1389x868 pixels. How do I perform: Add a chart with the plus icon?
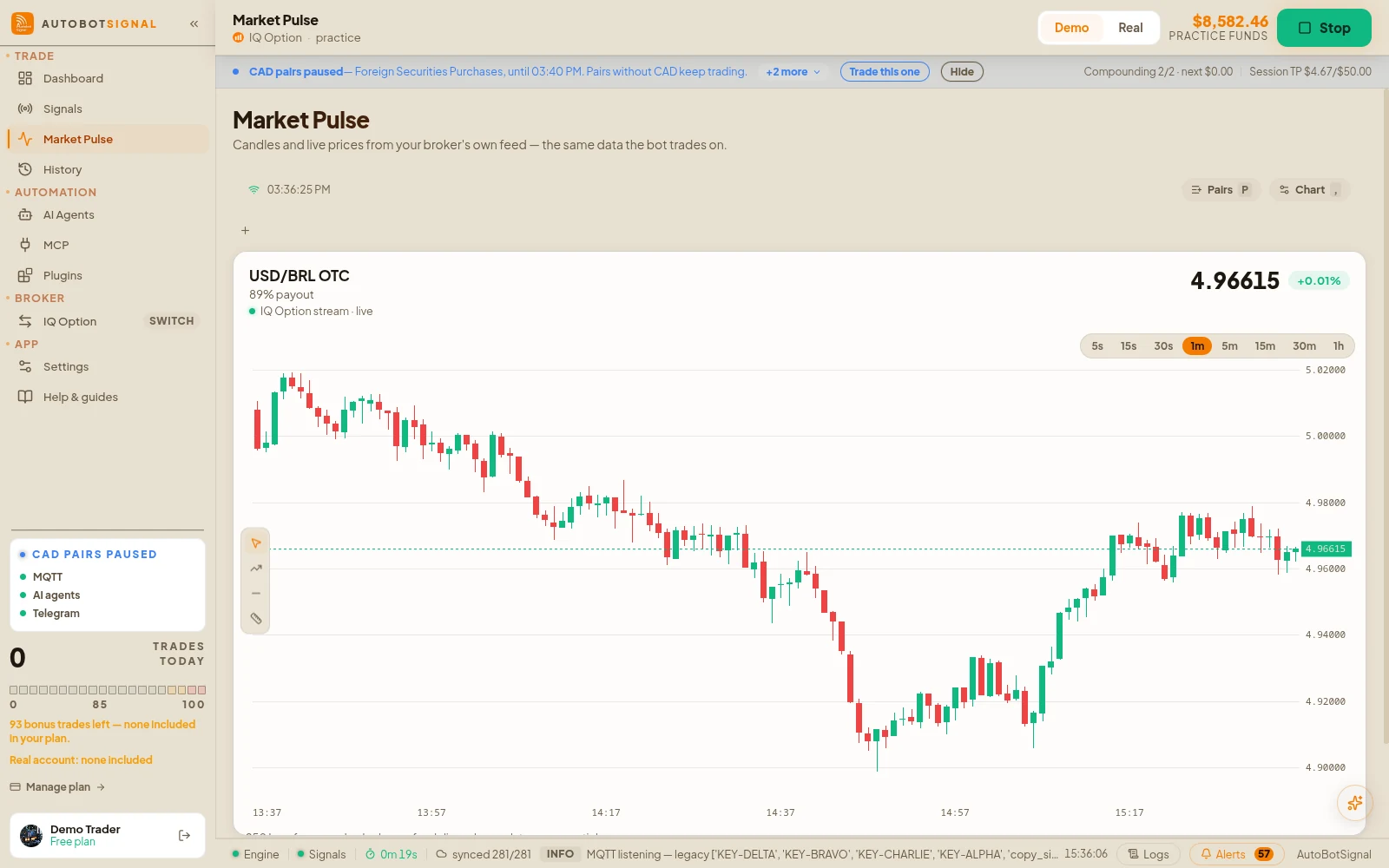[246, 230]
